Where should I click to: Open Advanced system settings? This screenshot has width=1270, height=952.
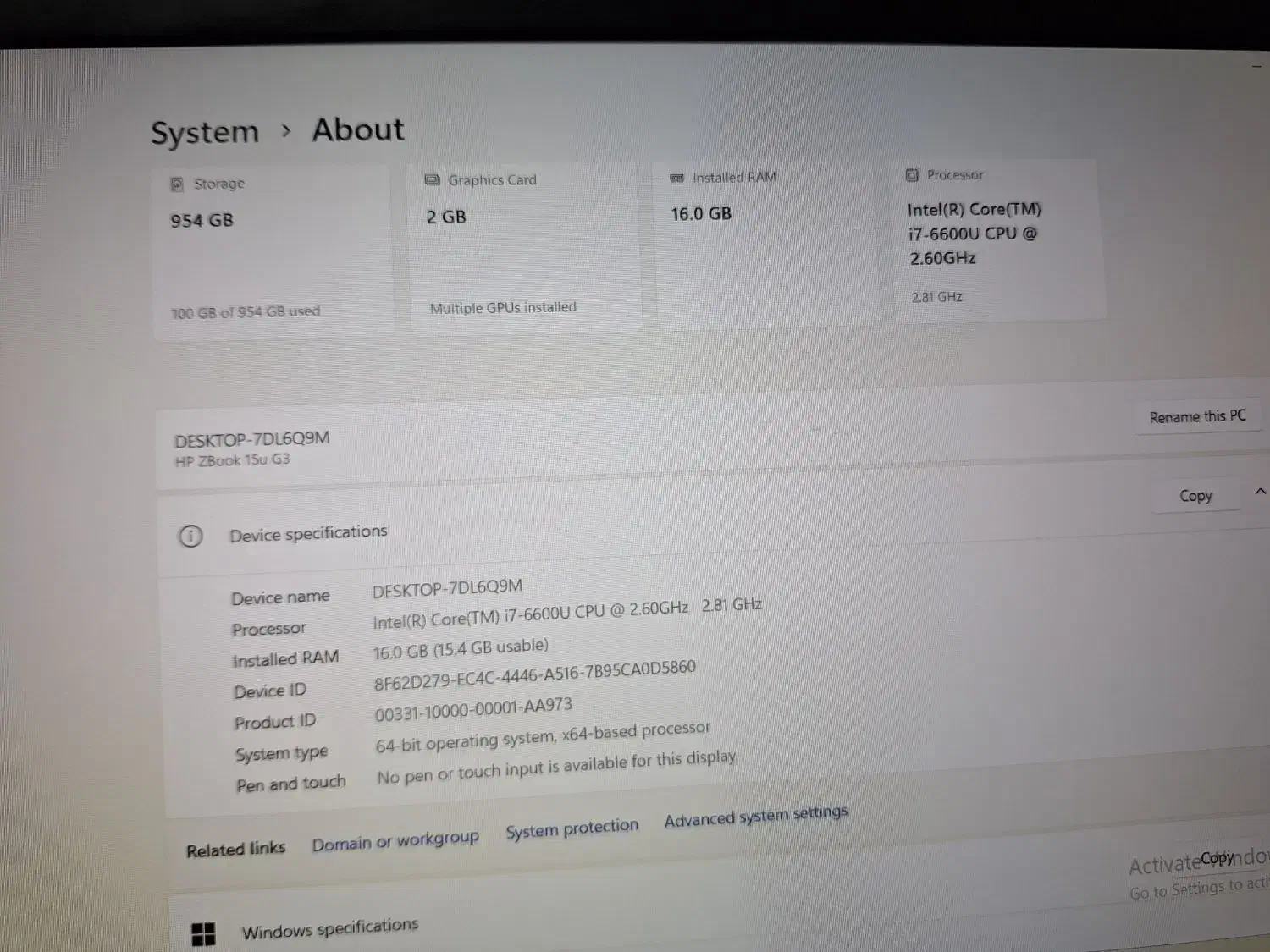tap(755, 817)
